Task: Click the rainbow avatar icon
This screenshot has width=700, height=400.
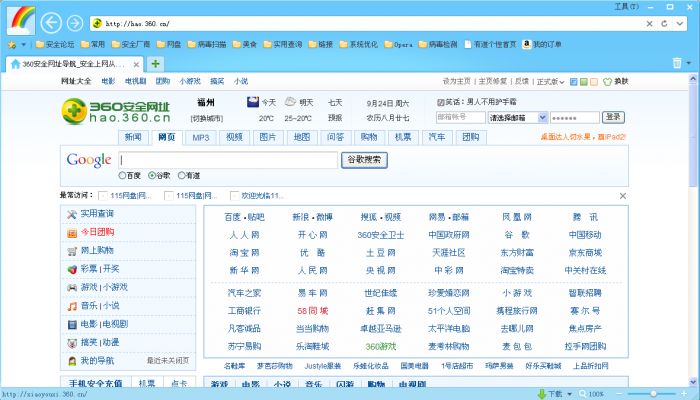Action: [x=21, y=21]
